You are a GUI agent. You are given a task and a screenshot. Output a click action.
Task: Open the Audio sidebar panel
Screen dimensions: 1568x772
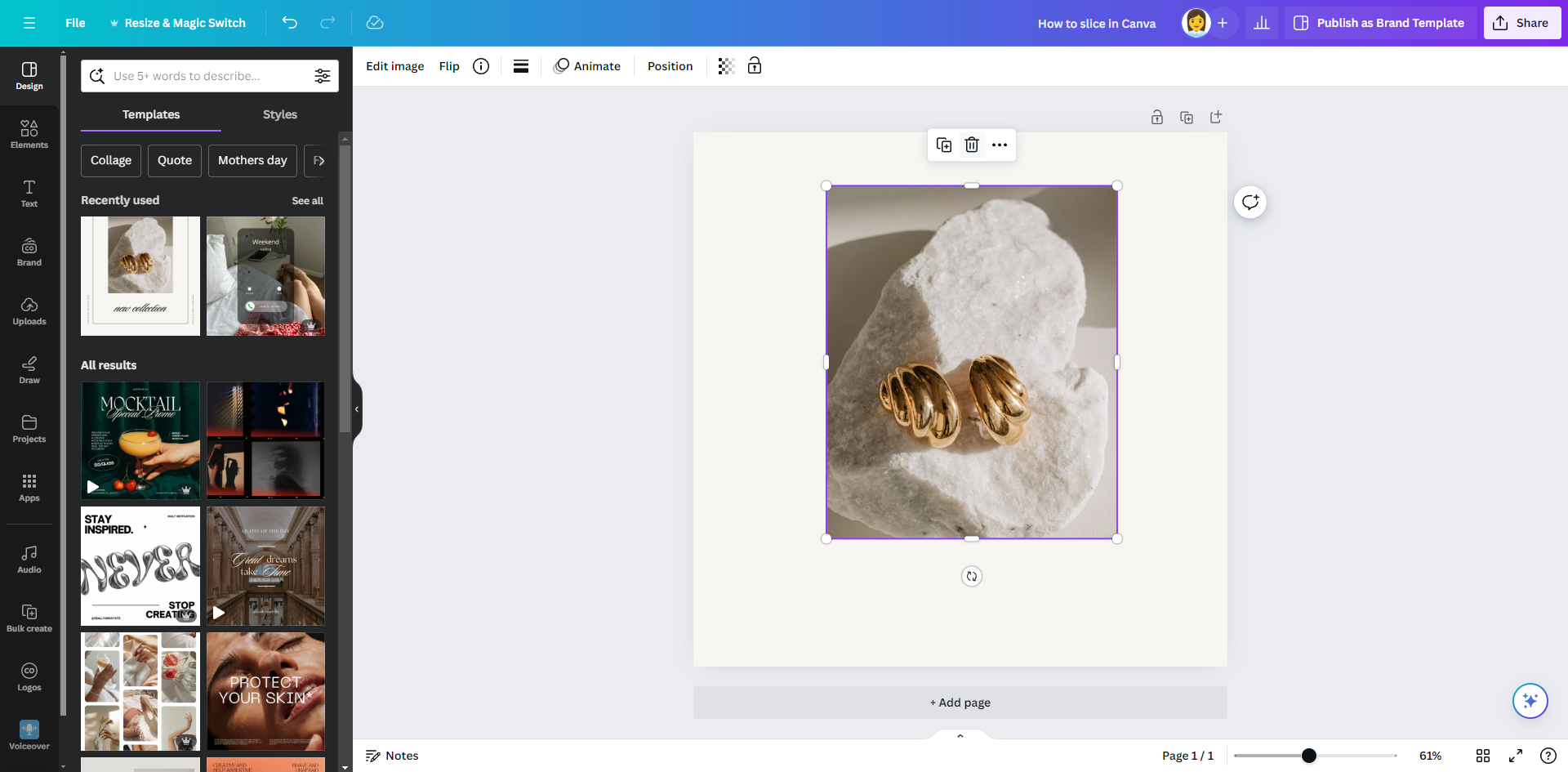[x=29, y=559]
